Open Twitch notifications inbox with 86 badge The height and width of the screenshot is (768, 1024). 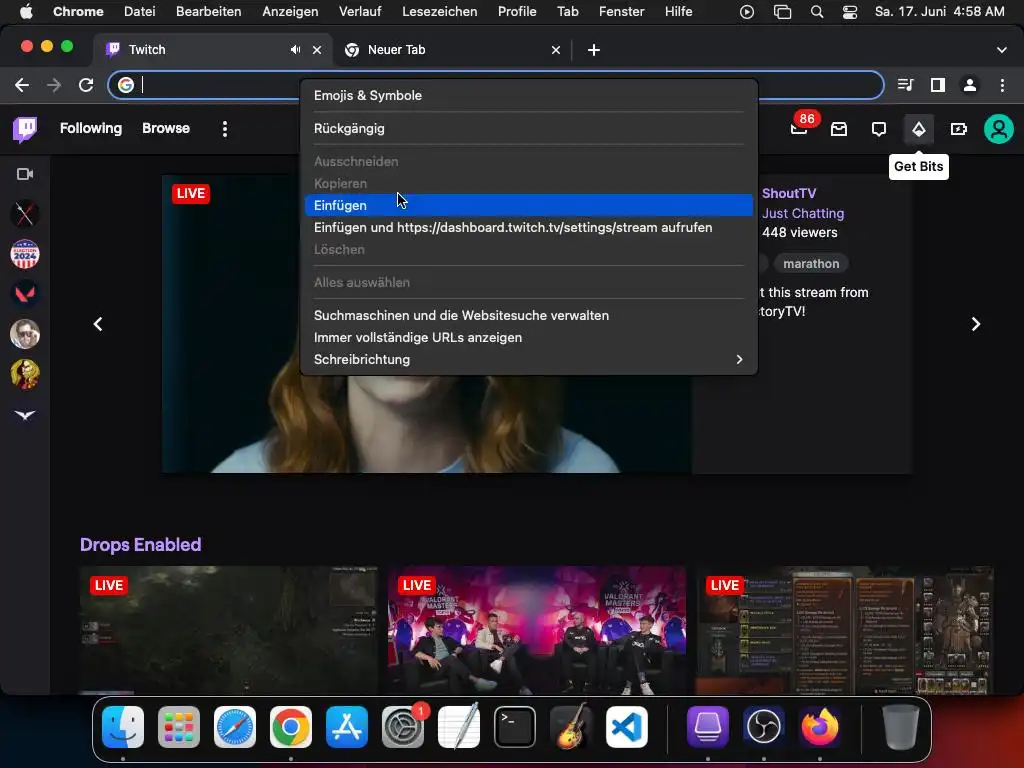tap(799, 129)
